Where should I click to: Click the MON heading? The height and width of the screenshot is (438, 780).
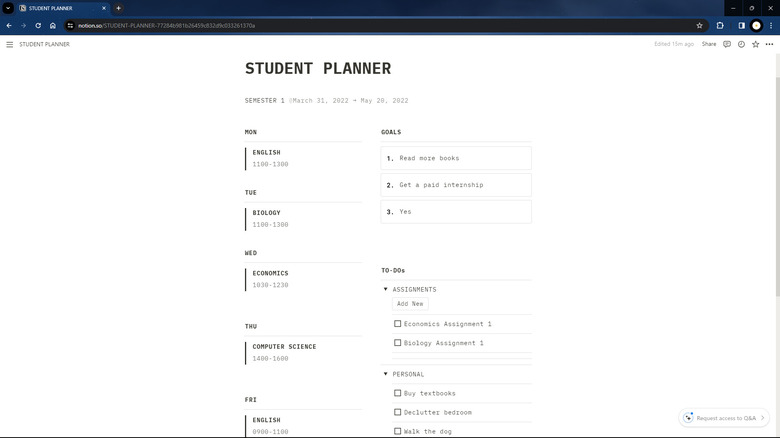tap(251, 132)
